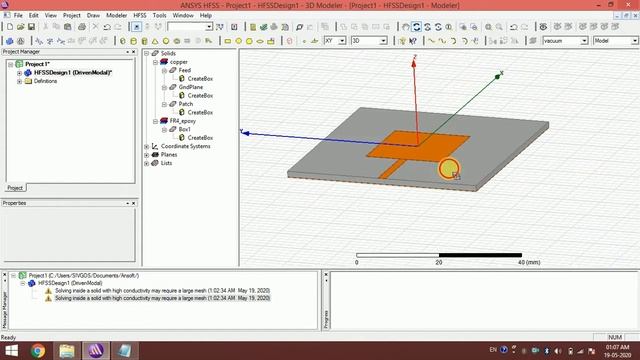Click the Open file folder icon
This screenshot has height=360, width=640.
[20, 27]
